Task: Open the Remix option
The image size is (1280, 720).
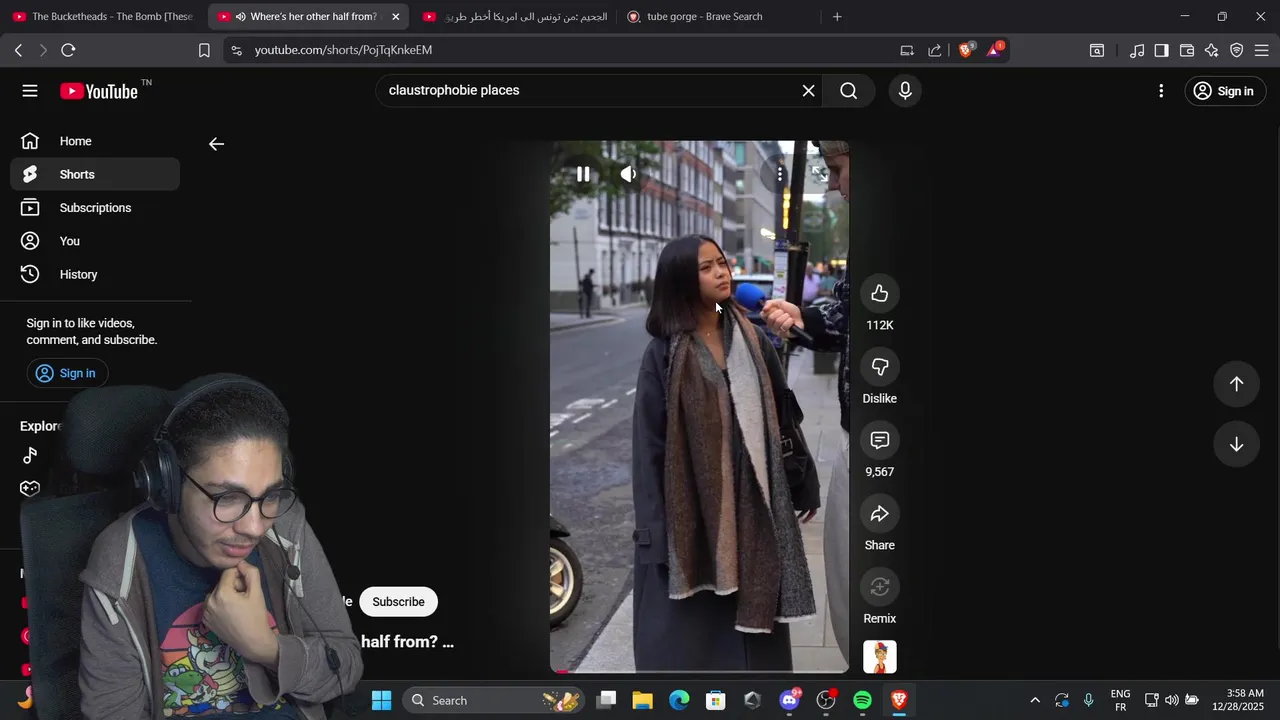Action: pos(880,587)
